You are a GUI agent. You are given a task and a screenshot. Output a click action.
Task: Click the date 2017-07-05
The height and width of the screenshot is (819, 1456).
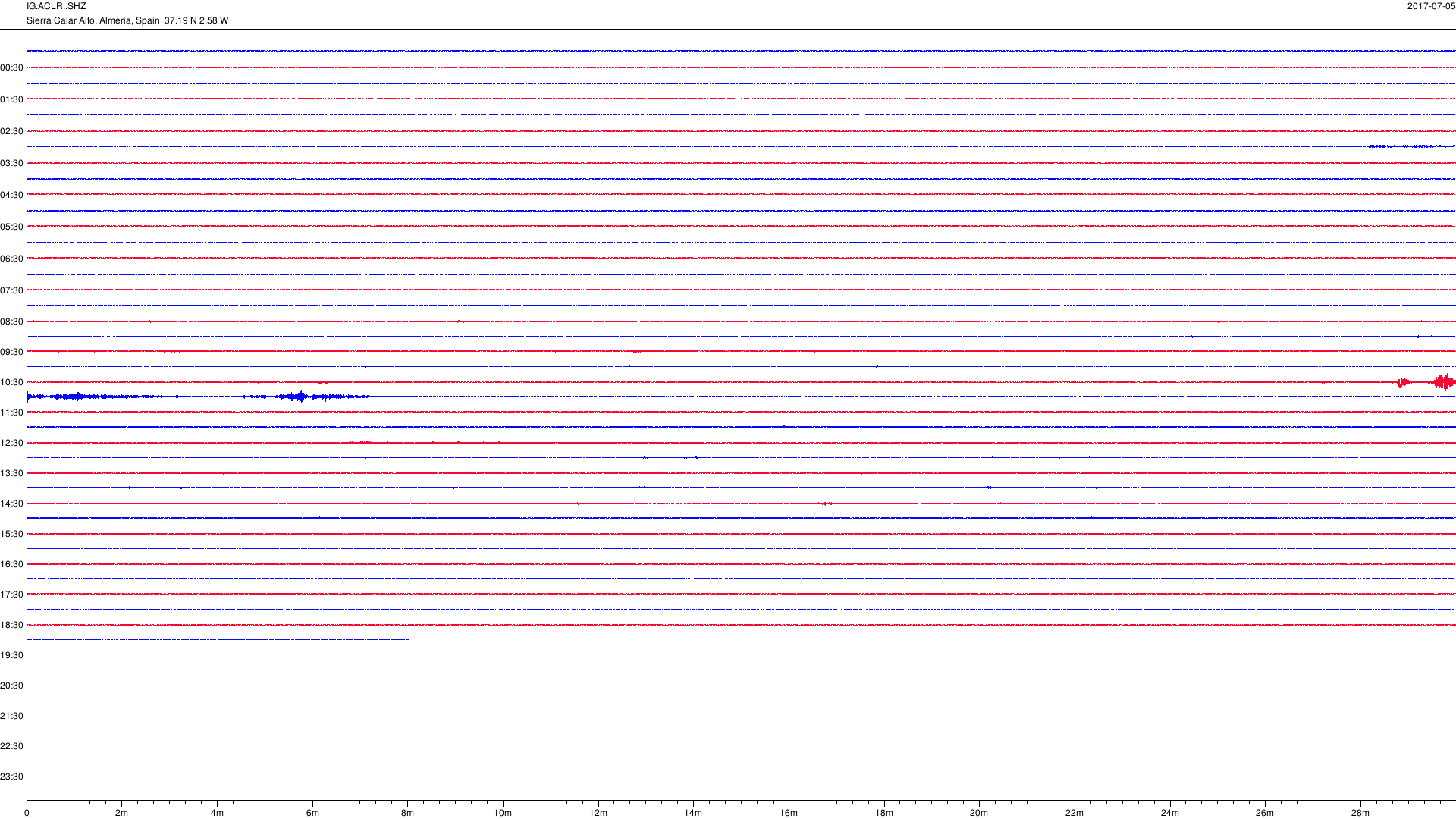click(1431, 6)
